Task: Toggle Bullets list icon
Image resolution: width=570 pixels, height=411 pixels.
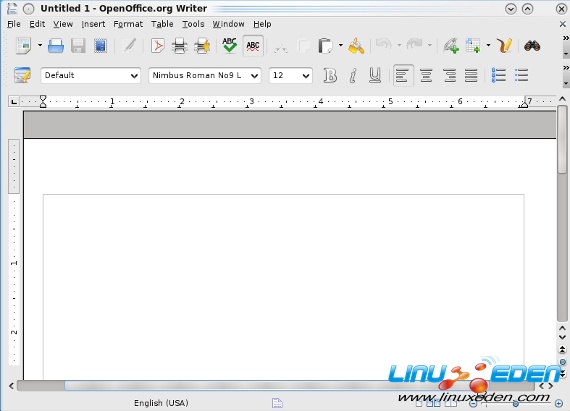Action: (x=521, y=76)
